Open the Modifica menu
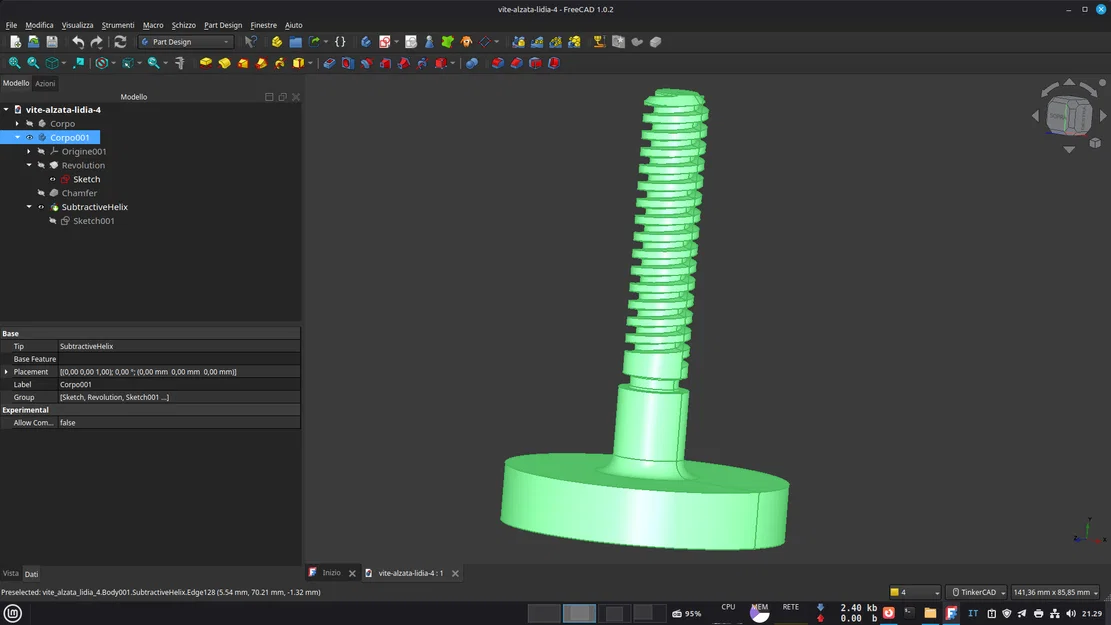Image resolution: width=1111 pixels, height=625 pixels. click(x=39, y=25)
